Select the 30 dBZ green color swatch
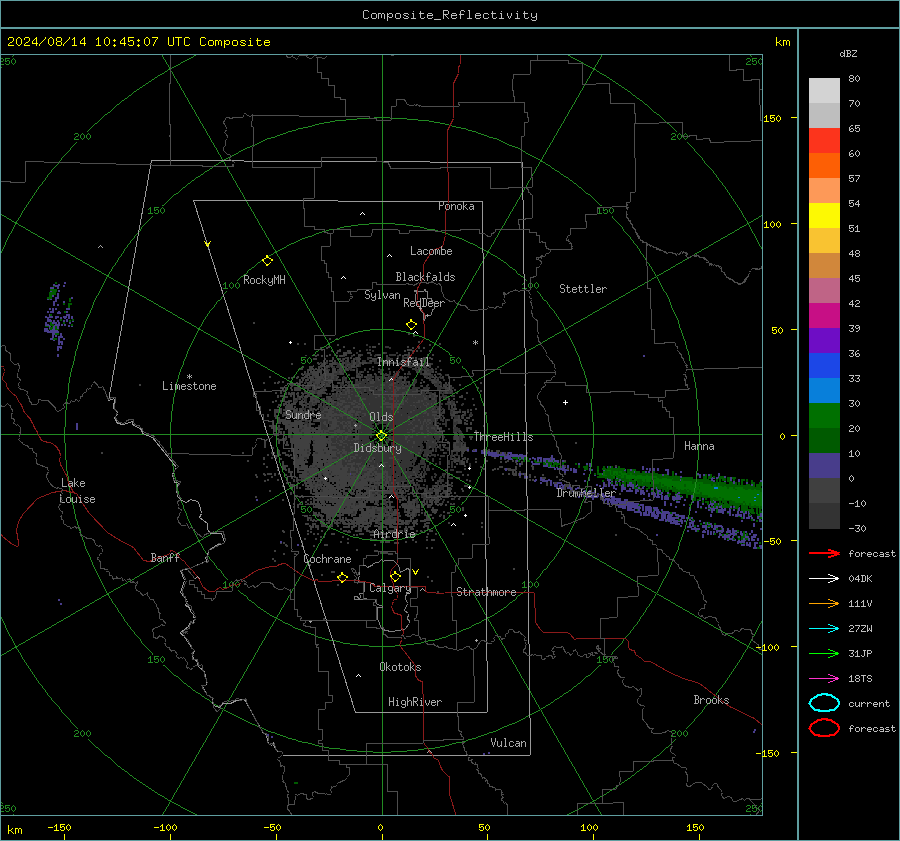900x841 pixels. coord(824,415)
